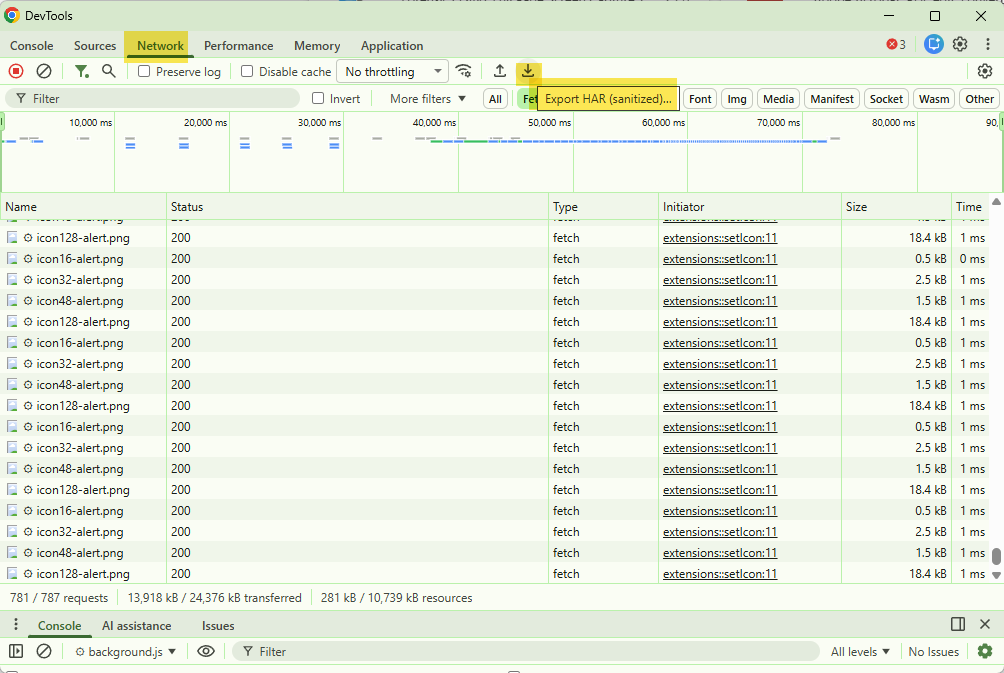Enable Preserve log checkbox
Viewport: 1004px width, 673px height.
[144, 71]
